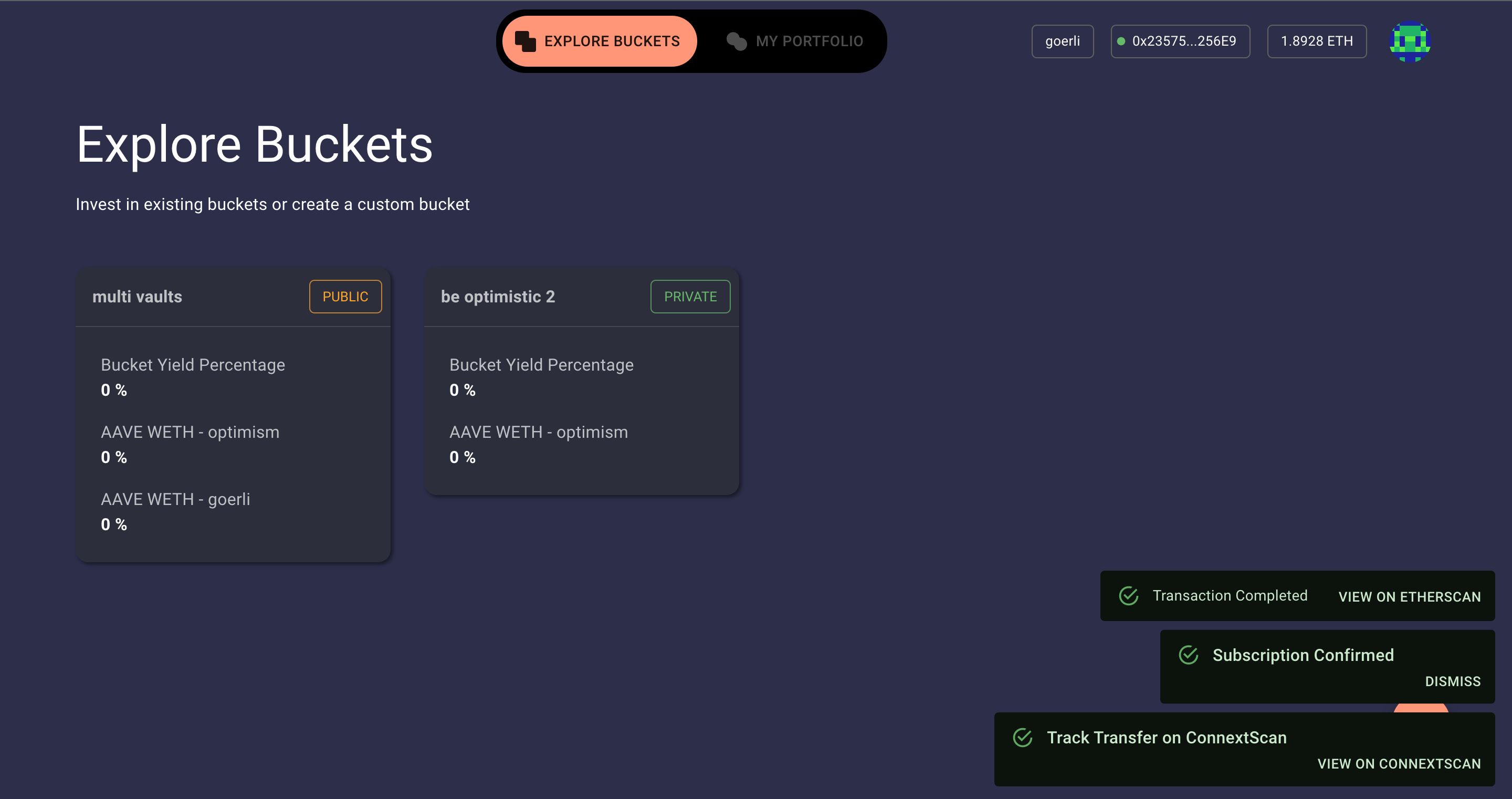Select goerli network dropdown
The image size is (1512, 799).
[x=1063, y=40]
